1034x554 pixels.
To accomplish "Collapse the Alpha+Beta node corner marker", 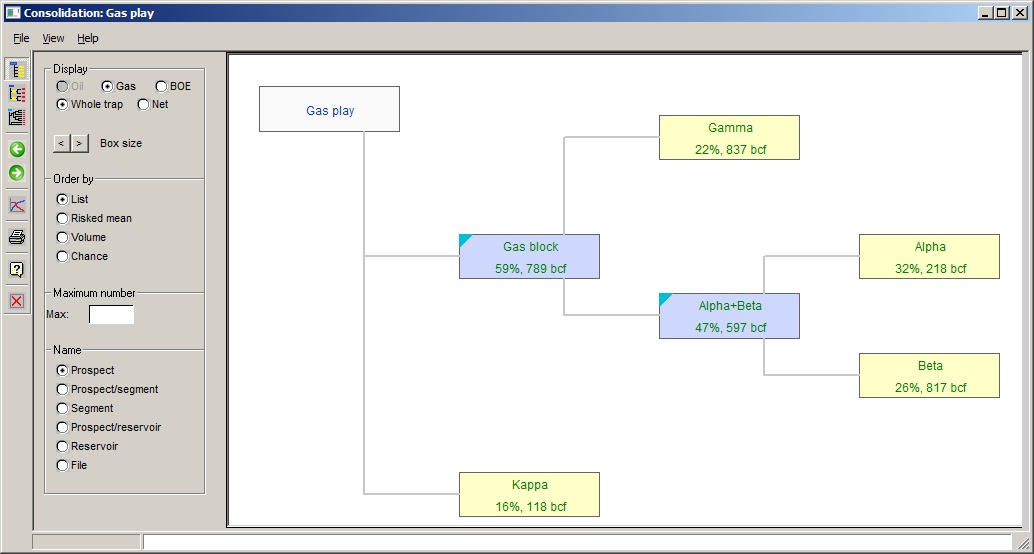I will click(x=664, y=298).
